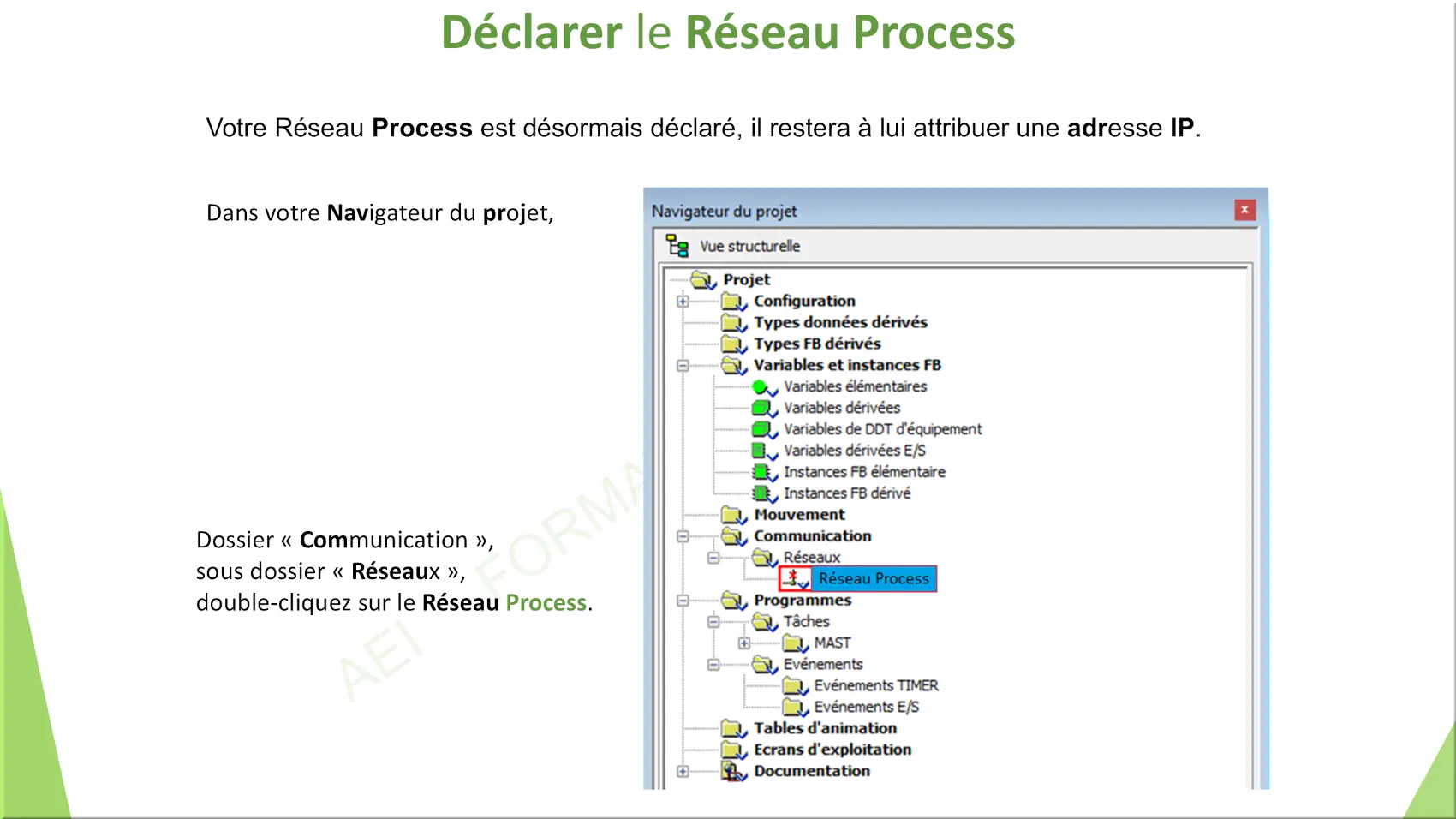
Task: Select Variables dérivées label
Action: tap(842, 408)
